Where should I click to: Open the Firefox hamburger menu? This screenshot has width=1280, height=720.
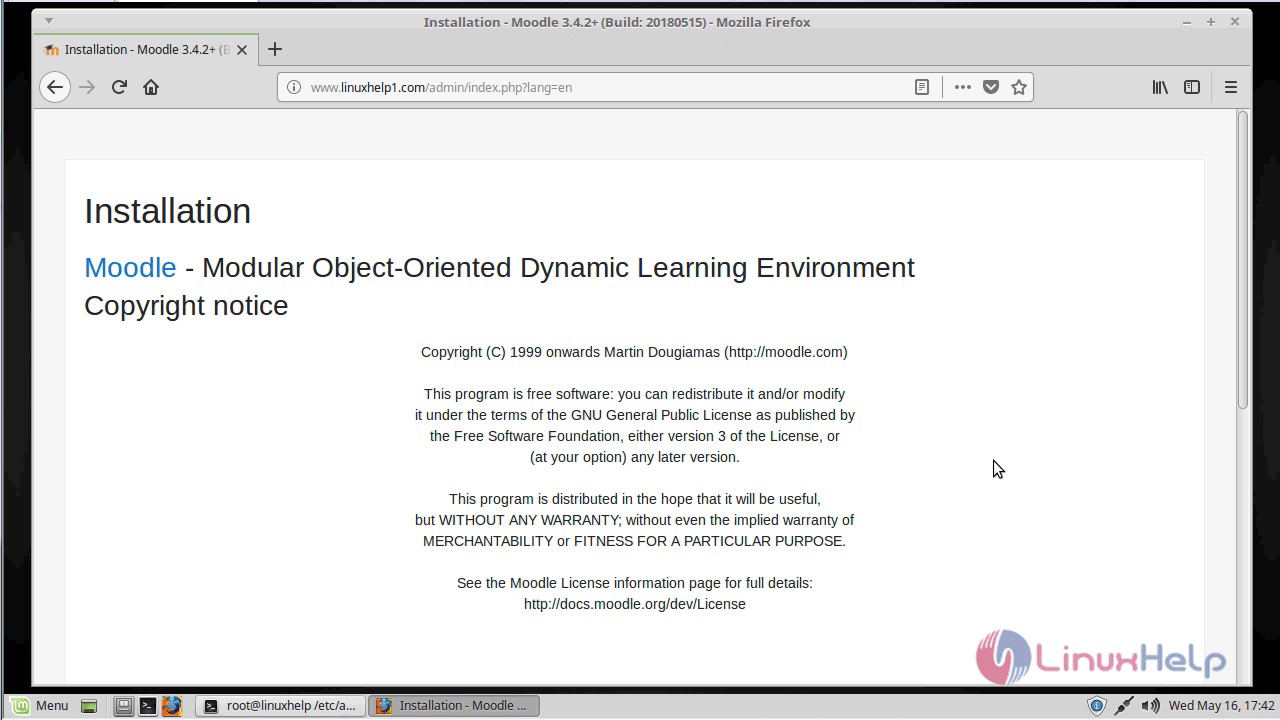pos(1231,87)
